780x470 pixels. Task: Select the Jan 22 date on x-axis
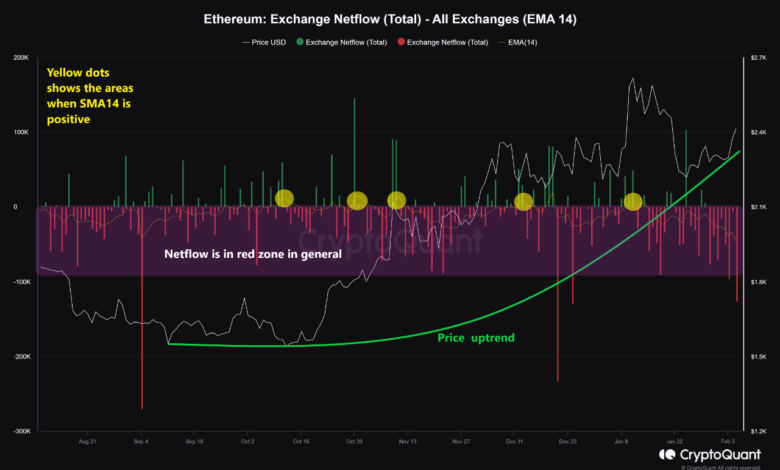pyautogui.click(x=676, y=440)
